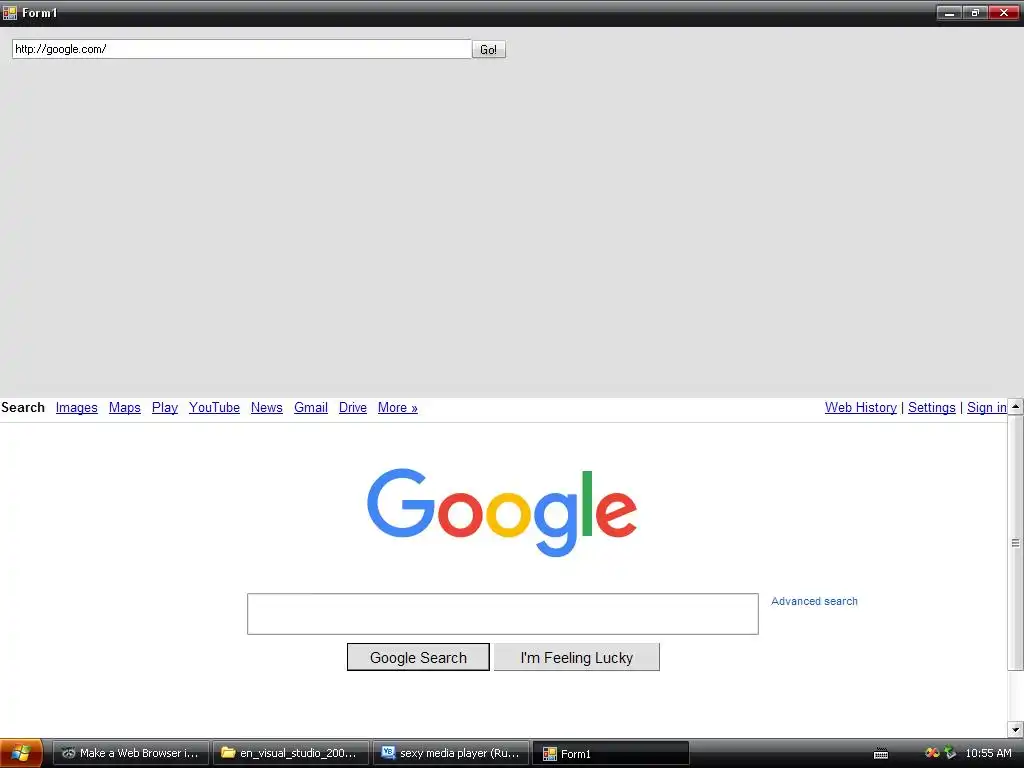
Task: Click the Google Search button
Action: pos(418,657)
